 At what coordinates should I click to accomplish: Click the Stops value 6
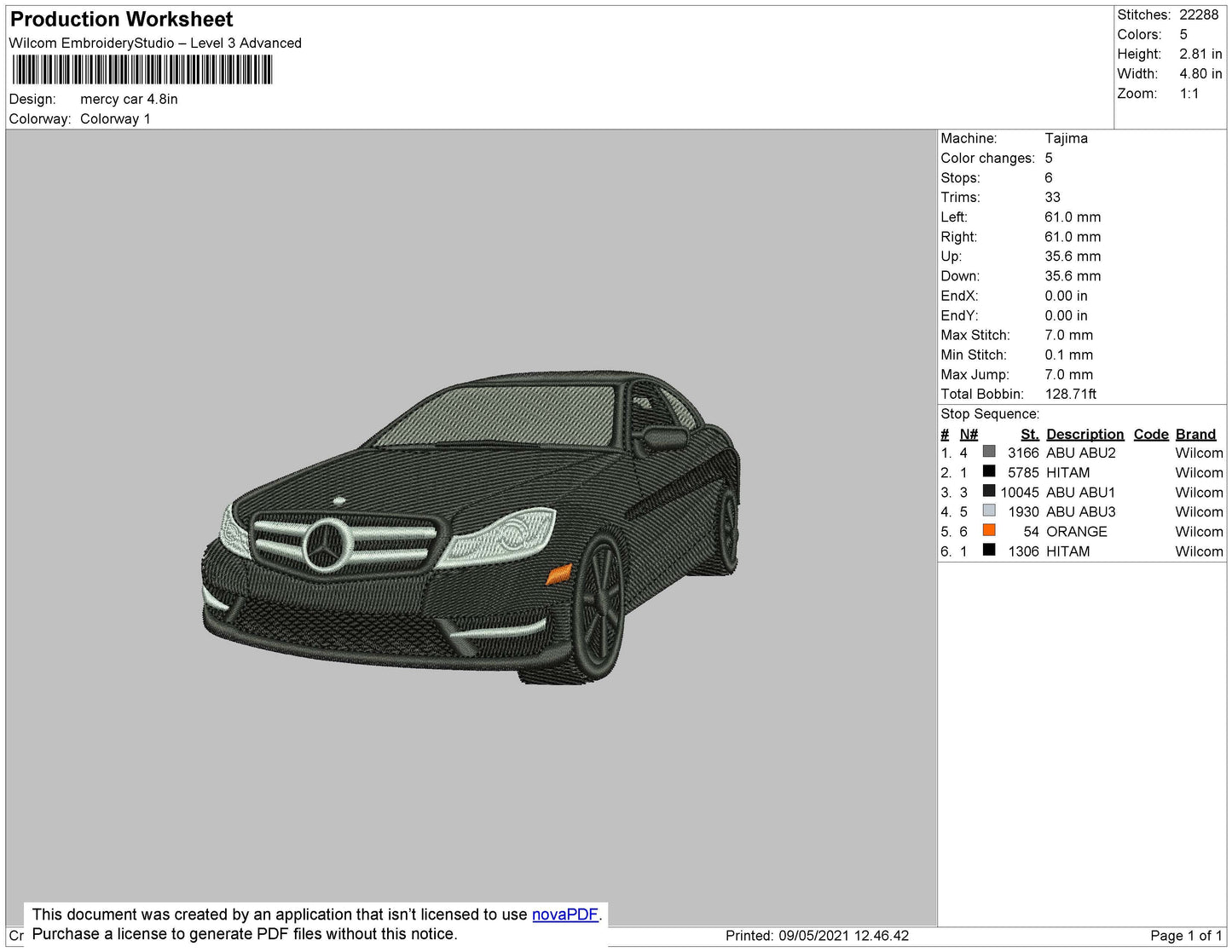click(1049, 177)
